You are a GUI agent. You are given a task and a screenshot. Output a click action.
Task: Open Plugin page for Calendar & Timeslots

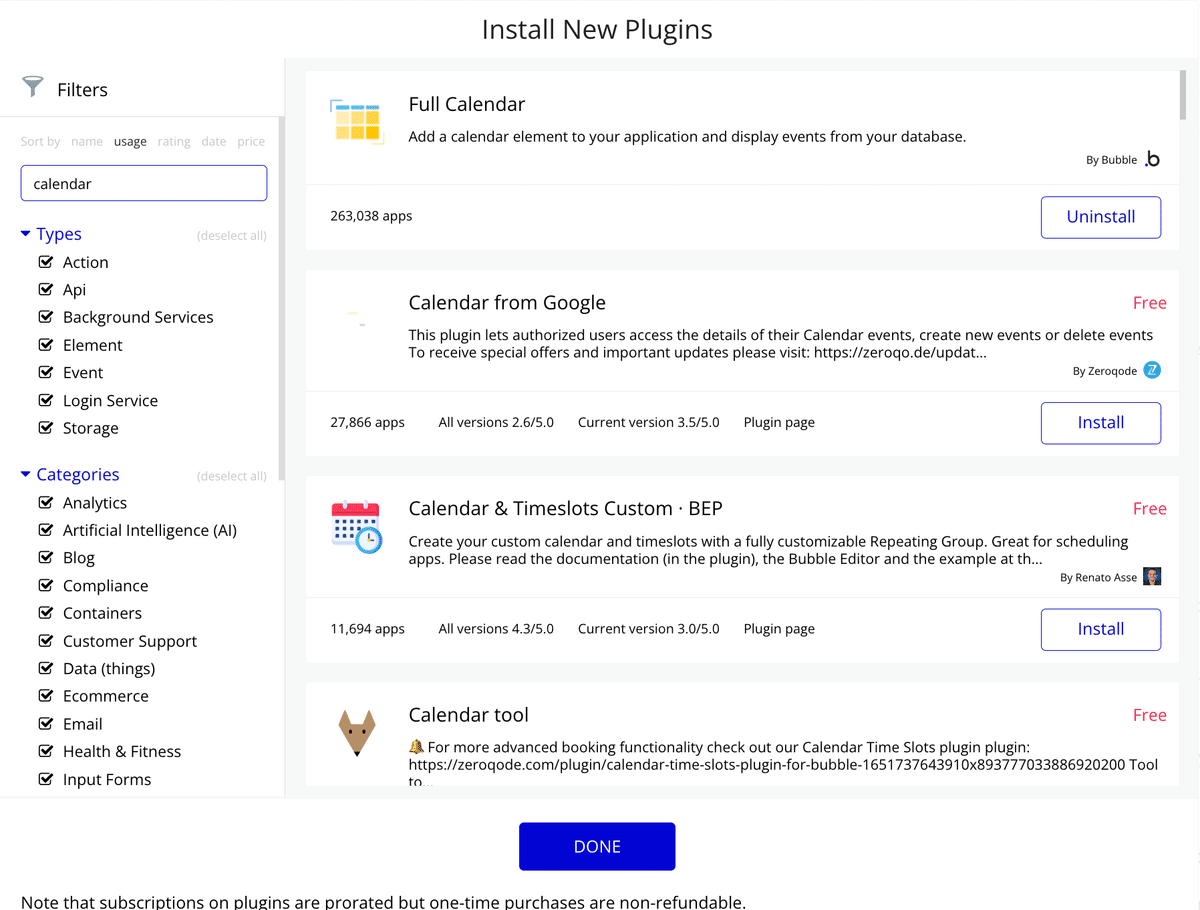click(x=779, y=629)
